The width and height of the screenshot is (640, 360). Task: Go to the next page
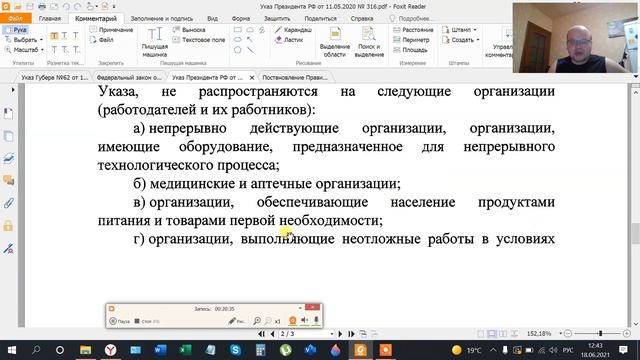[x=340, y=334]
